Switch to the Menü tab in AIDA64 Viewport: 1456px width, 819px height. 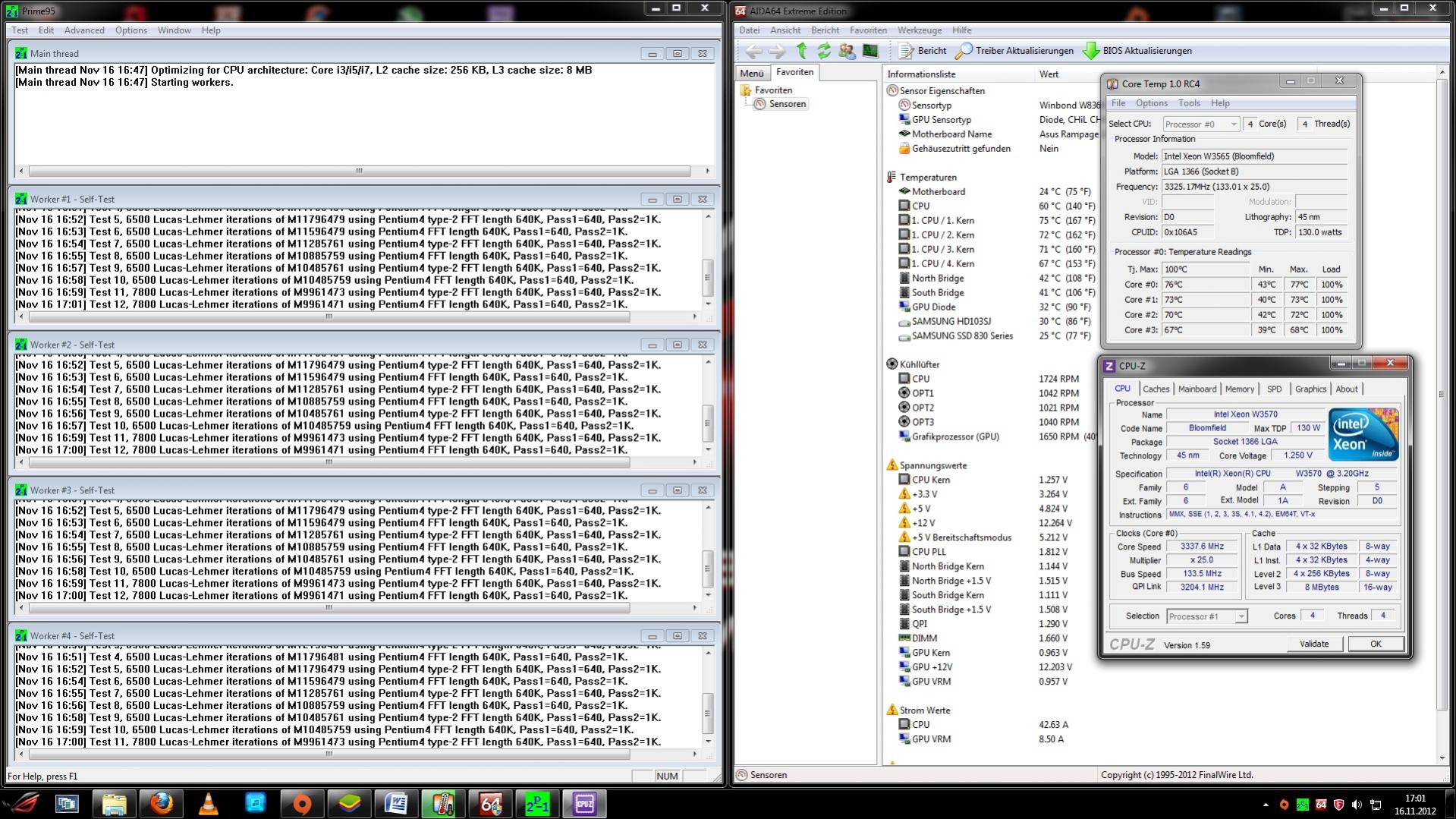(752, 73)
